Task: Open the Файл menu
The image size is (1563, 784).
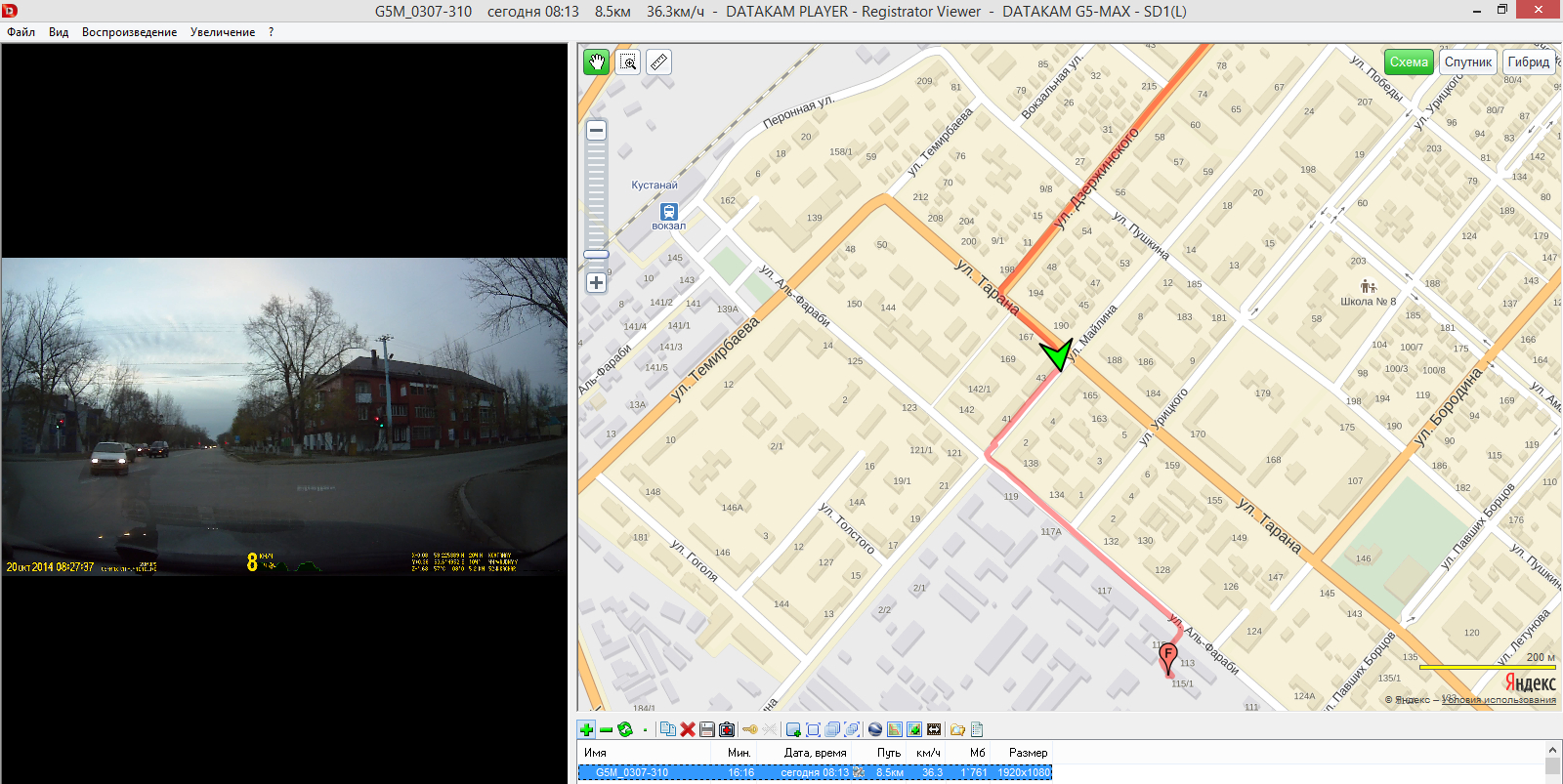Action: click(x=21, y=32)
